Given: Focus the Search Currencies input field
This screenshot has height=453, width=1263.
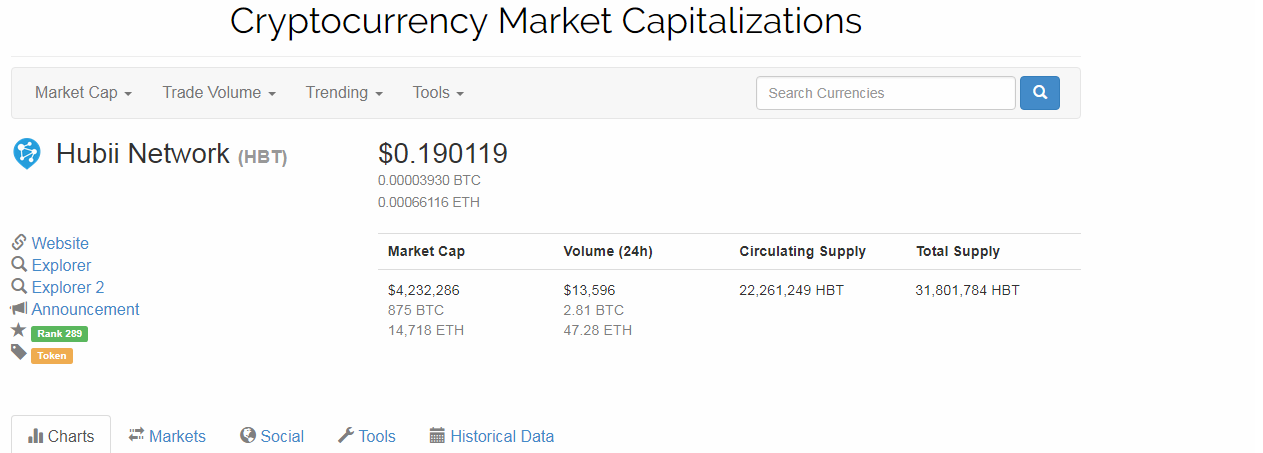Looking at the screenshot, I should click(886, 93).
